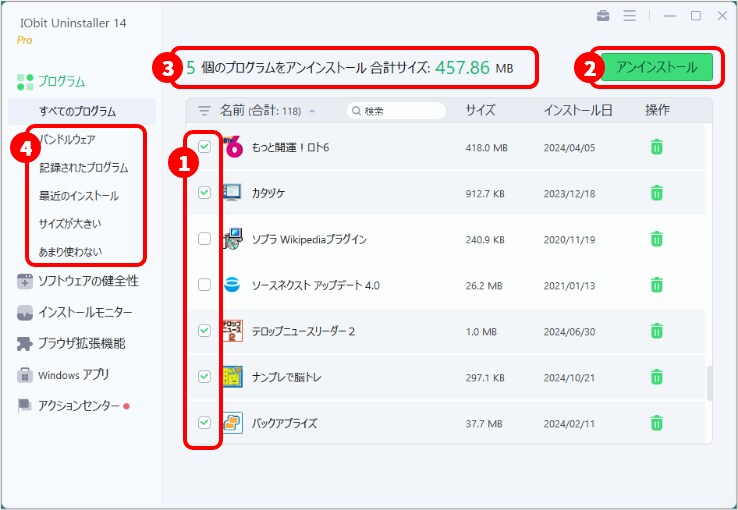Screen dimensions: 738x510
Task: Click the アクションセンター flag icon
Action: [x=24, y=406]
